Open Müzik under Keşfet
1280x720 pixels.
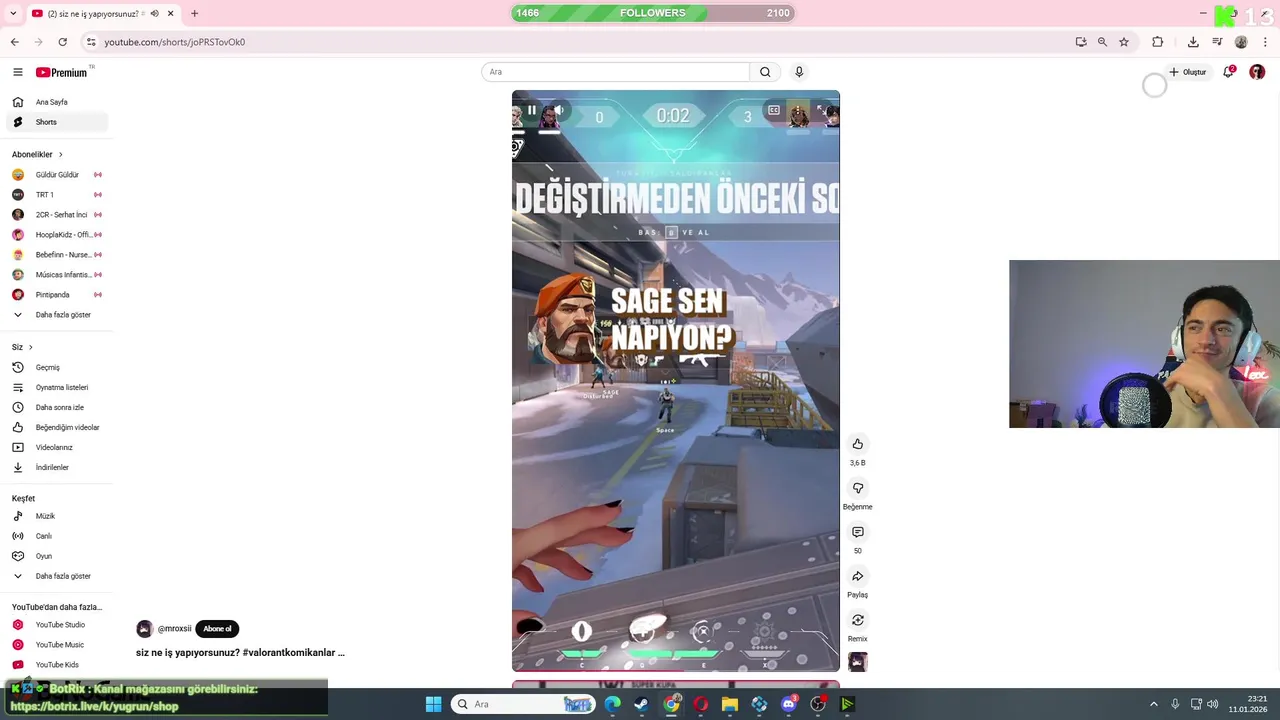click(56, 516)
